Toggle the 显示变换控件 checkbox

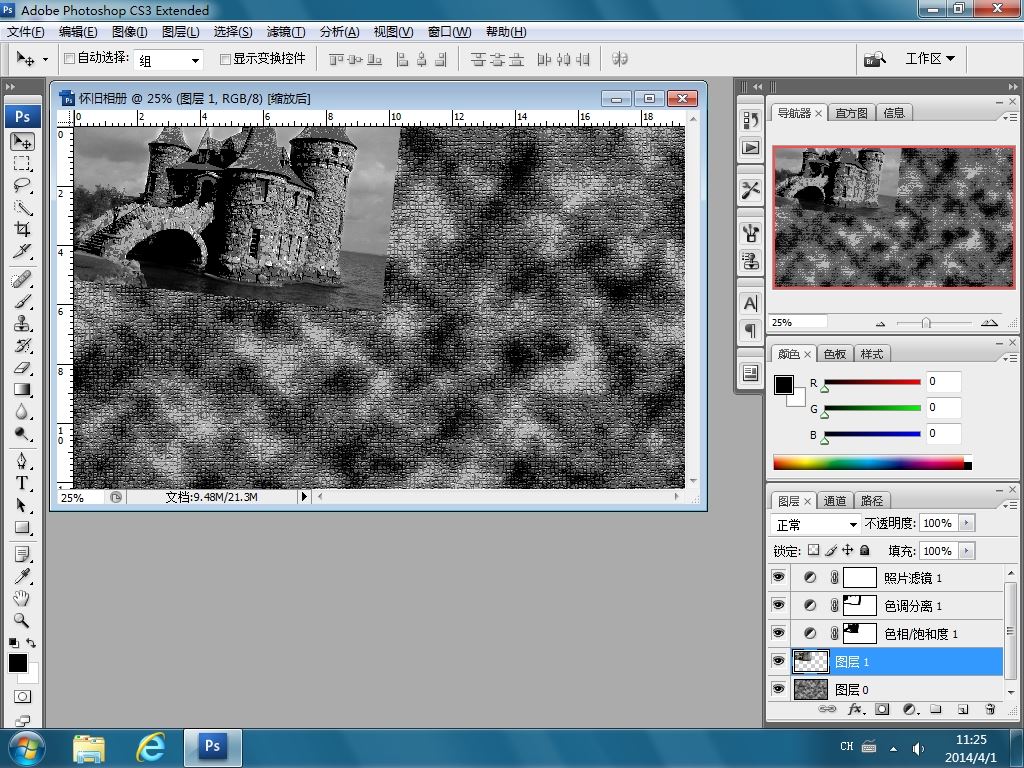225,59
